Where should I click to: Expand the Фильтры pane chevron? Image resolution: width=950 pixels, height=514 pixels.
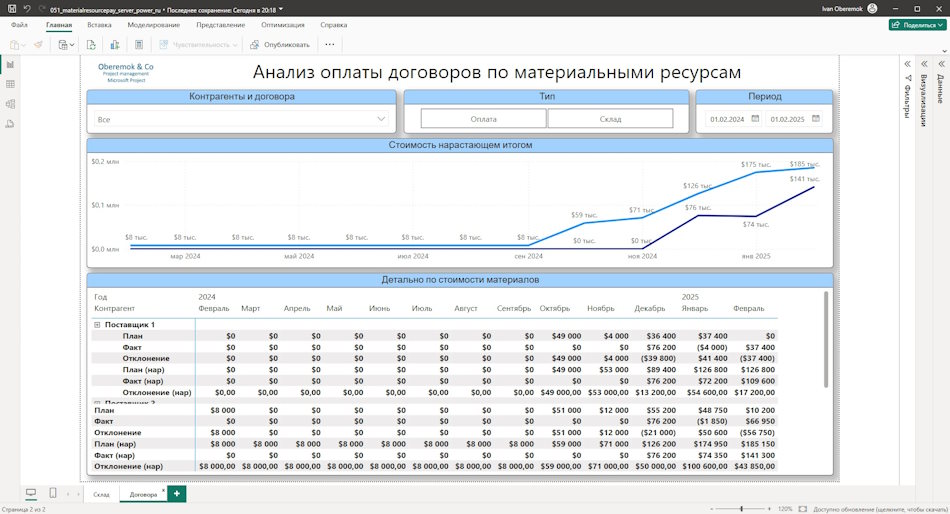(x=908, y=64)
